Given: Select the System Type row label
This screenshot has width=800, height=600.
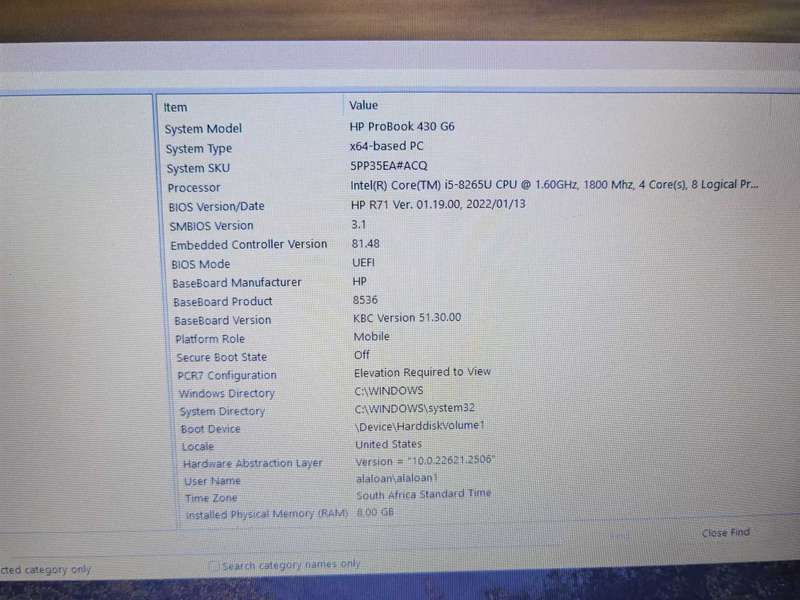Looking at the screenshot, I should [198, 149].
